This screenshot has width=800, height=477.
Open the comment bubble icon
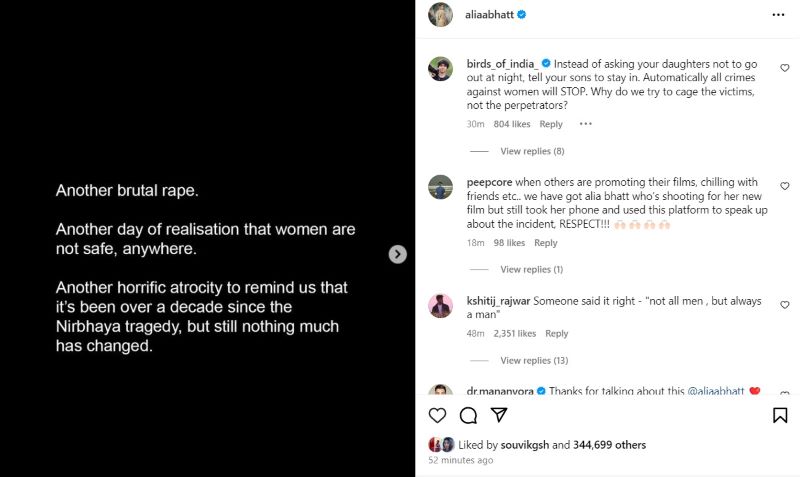click(468, 415)
